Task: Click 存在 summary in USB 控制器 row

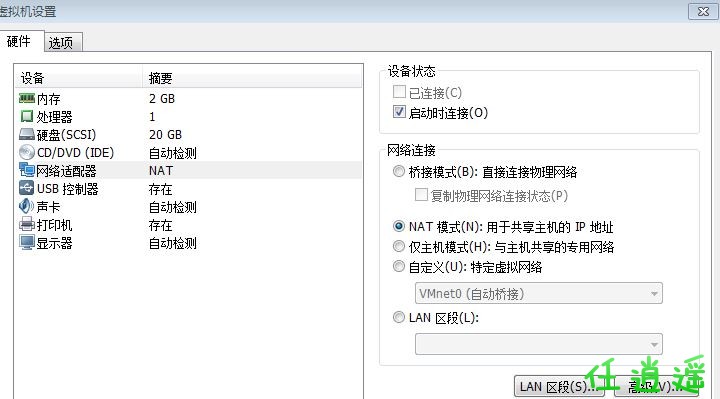Action: 161,189
